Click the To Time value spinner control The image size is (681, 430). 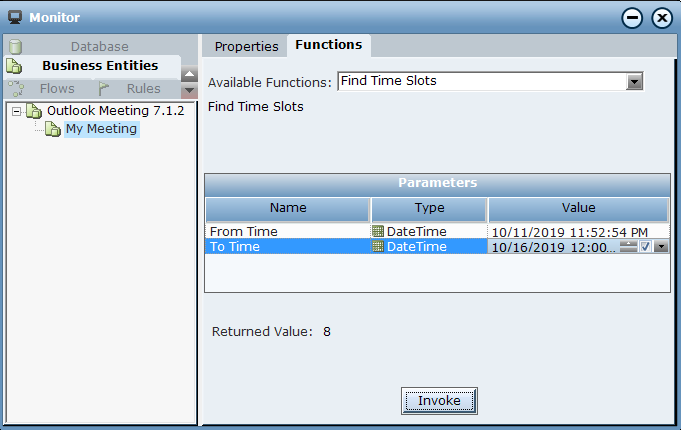pos(628,247)
